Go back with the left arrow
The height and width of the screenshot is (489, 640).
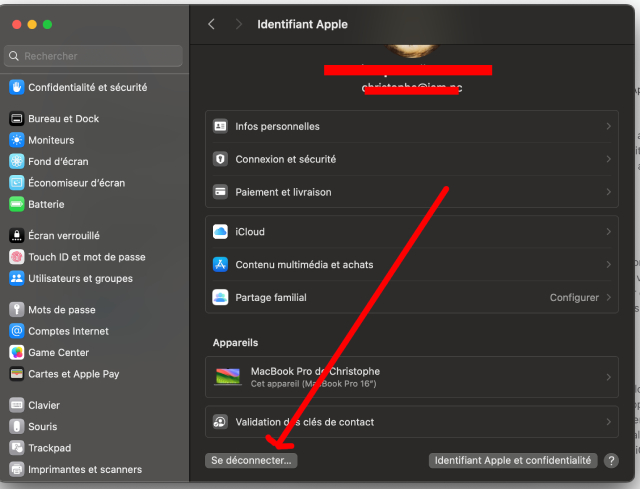tap(211, 24)
